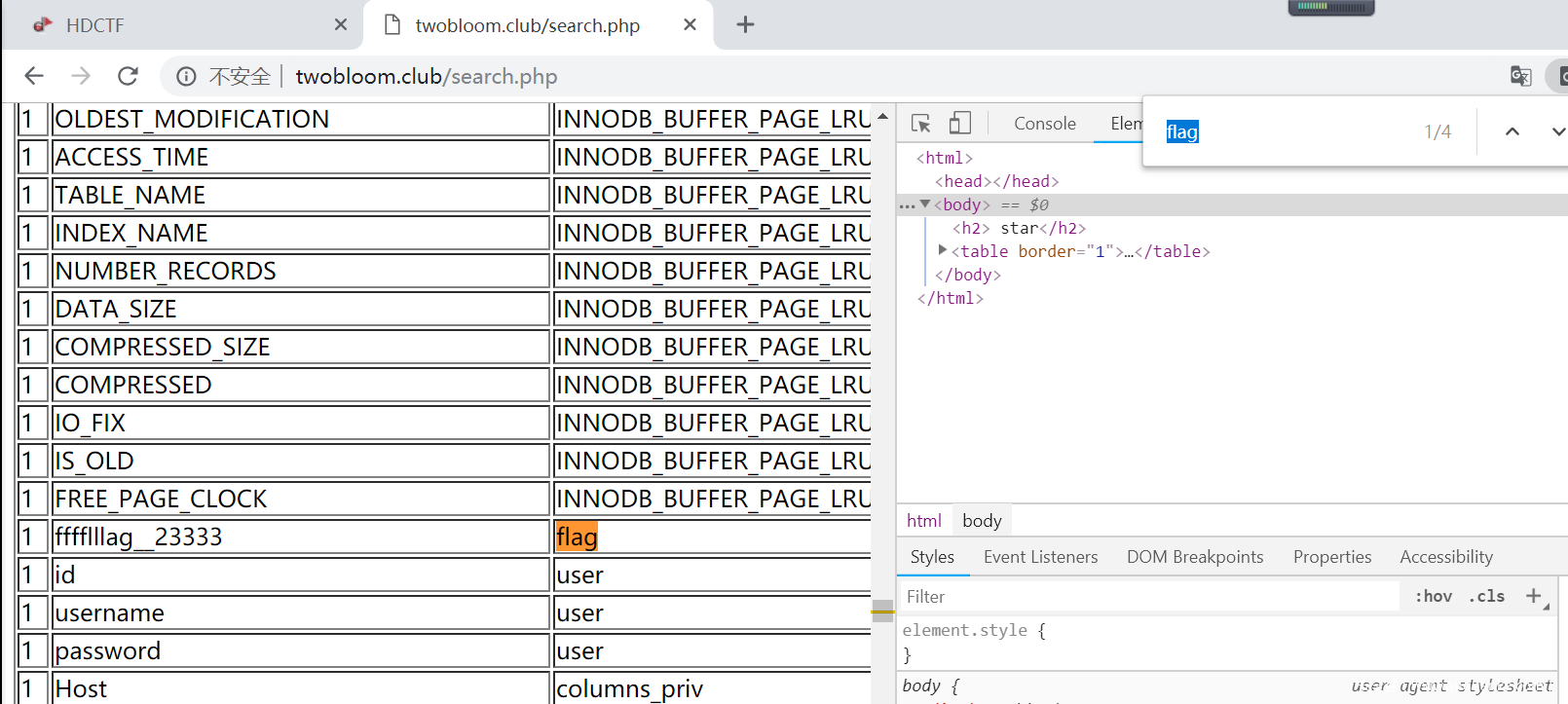Switch to the HDCTF browser tab
This screenshot has height=704, width=1568.
point(94,25)
